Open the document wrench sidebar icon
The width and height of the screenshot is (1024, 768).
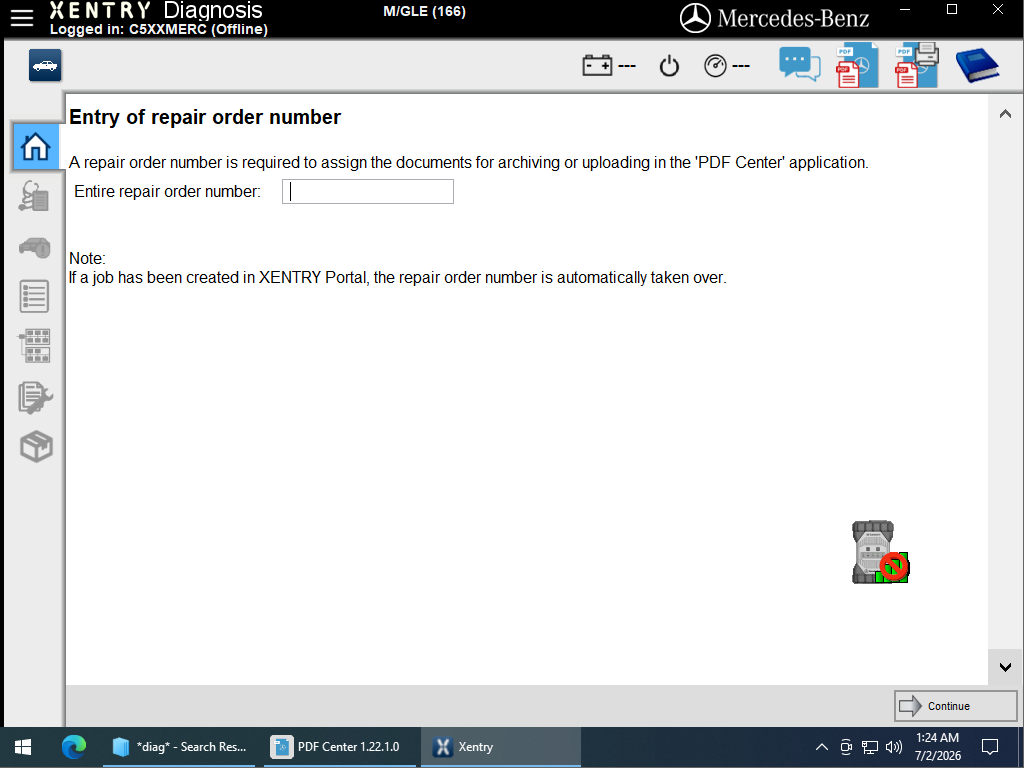[x=35, y=397]
